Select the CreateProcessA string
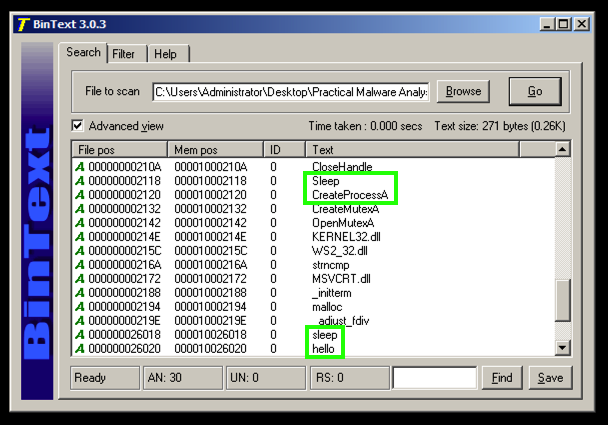The image size is (608, 425). [x=350, y=195]
